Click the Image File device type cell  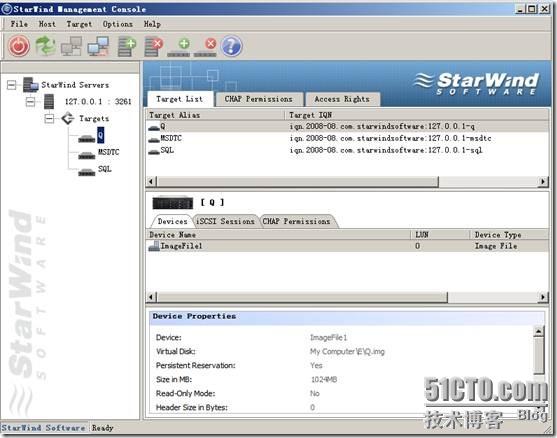click(496, 246)
